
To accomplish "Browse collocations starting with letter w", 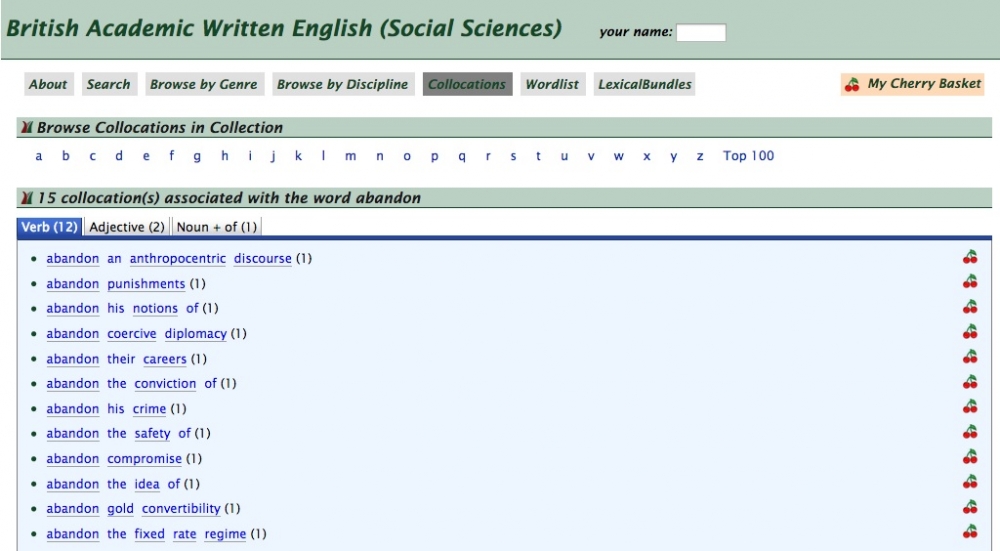I will [619, 156].
